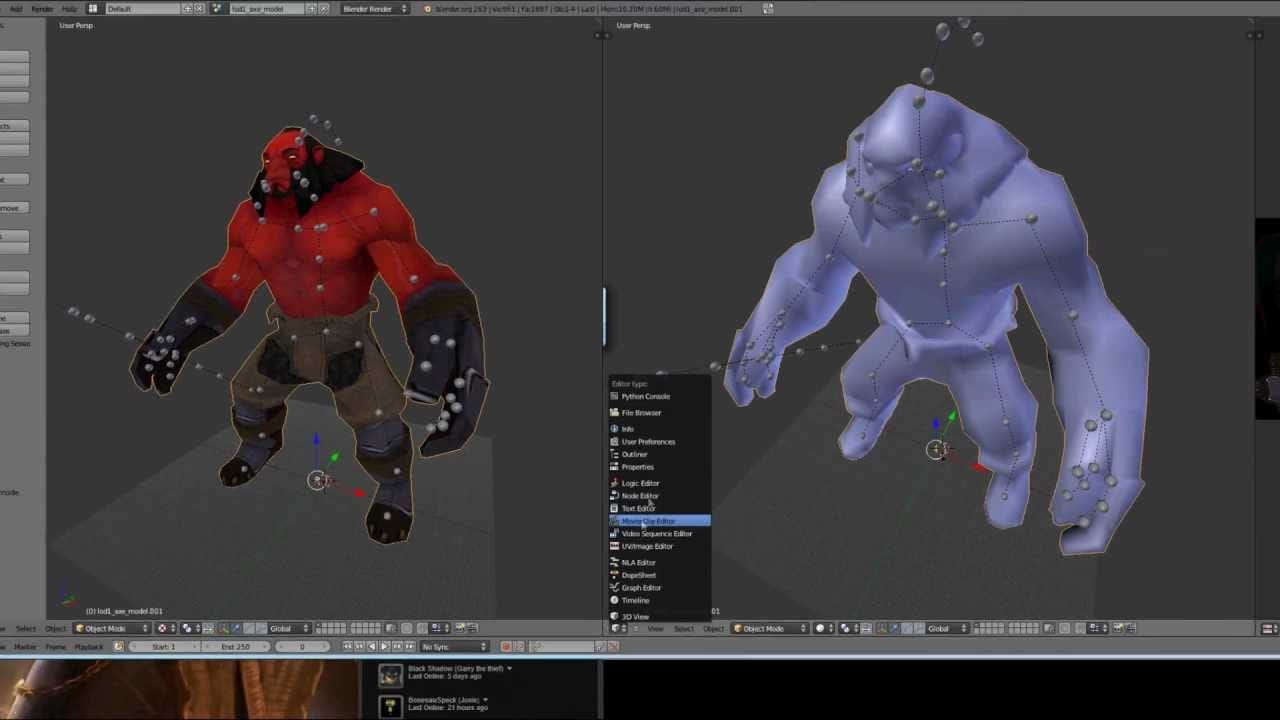Click the End 250 frame field
1280x720 pixels.
[x=236, y=647]
